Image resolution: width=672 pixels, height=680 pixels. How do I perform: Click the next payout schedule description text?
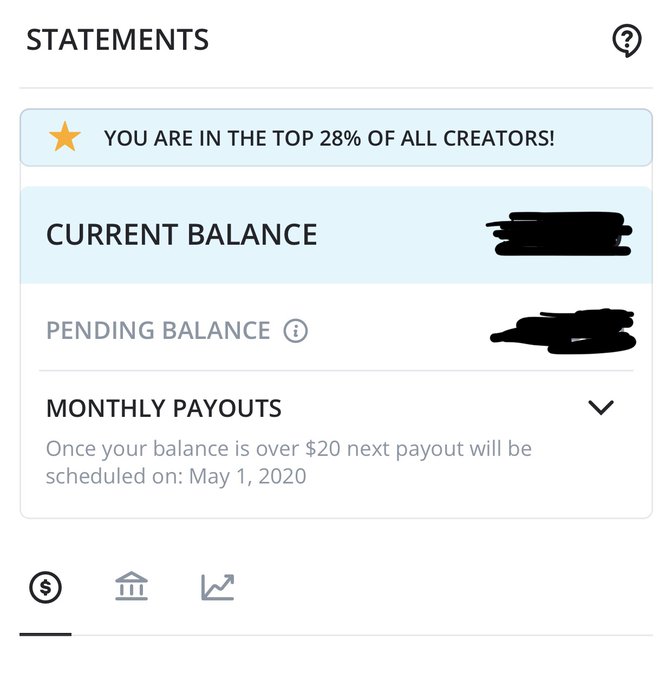(289, 462)
